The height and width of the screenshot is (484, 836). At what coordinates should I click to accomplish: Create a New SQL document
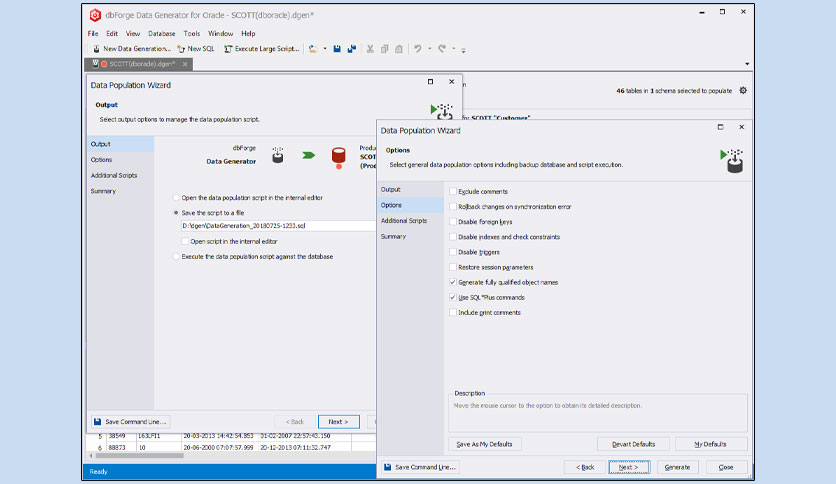click(196, 49)
